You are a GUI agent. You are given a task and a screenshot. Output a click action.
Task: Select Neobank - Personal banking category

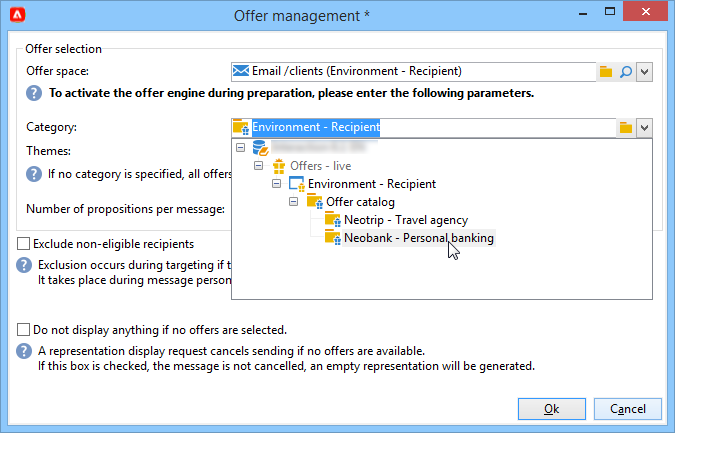pos(419,238)
